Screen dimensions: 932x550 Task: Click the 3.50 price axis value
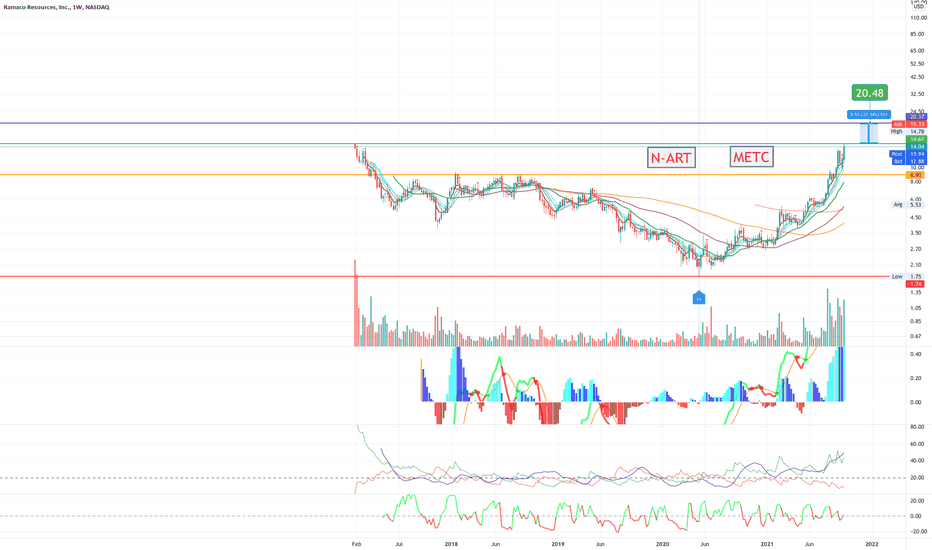[916, 233]
